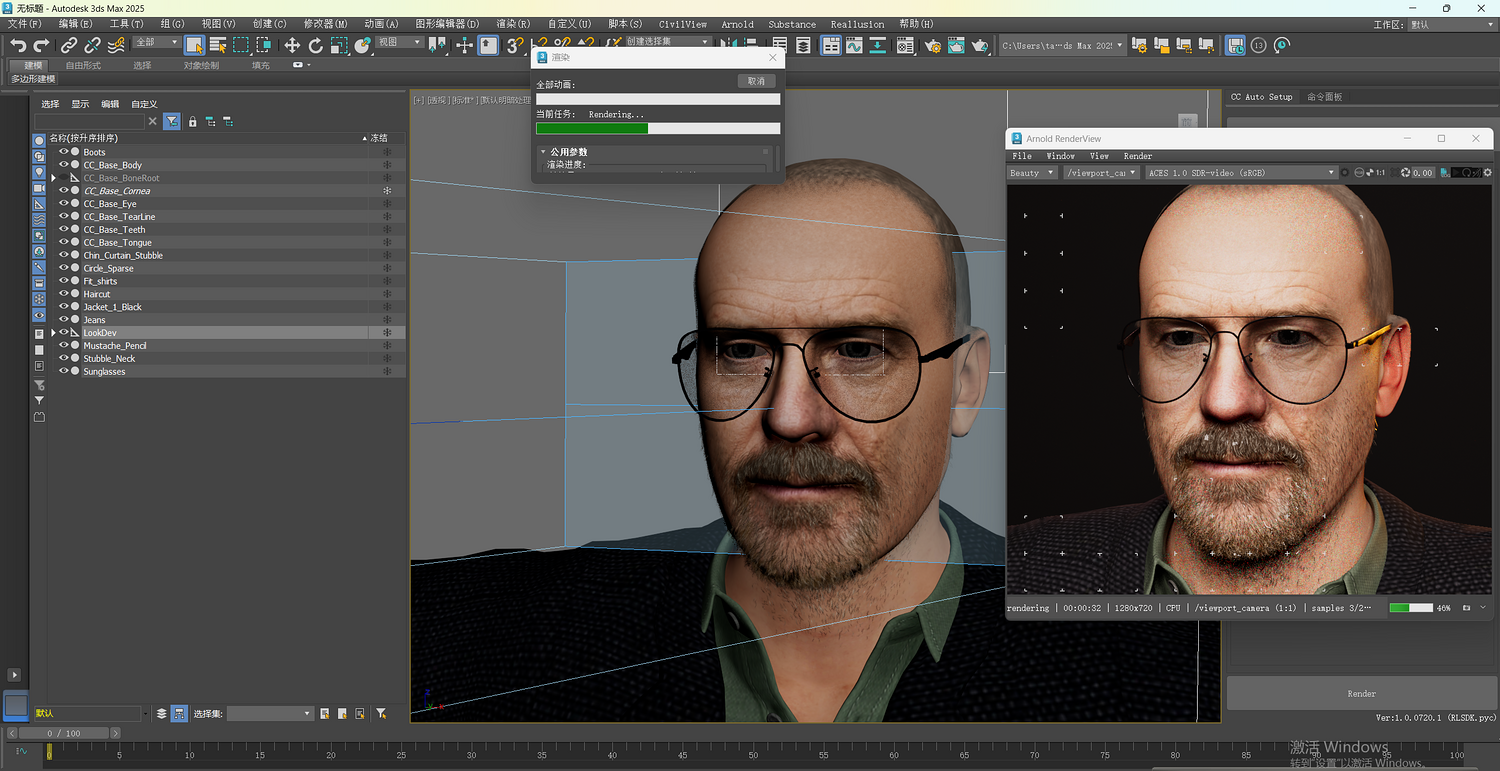Open the Layer Explorer toolbar icon
Image resolution: width=1500 pixels, height=771 pixels.
803,45
